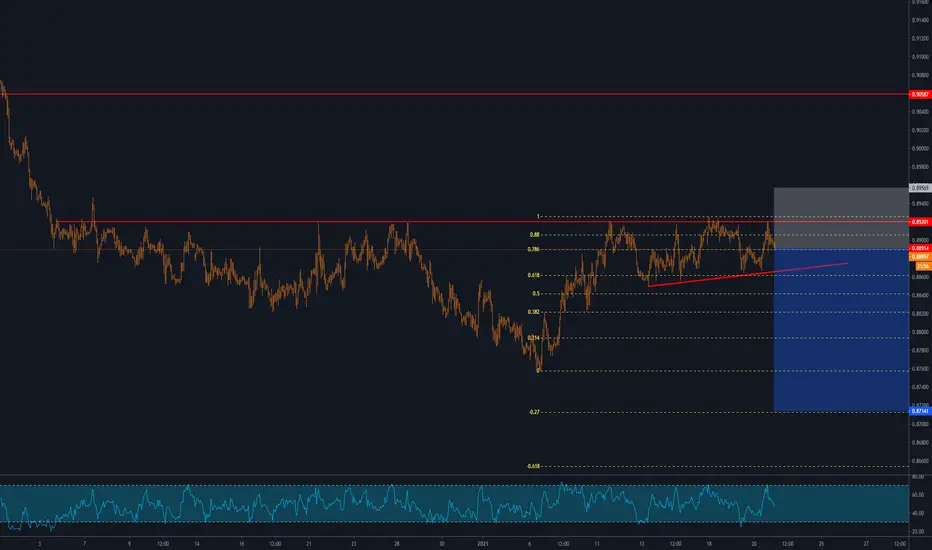The height and width of the screenshot is (550, 932).
Task: Select the 0.90000 price scale tick
Action: (x=920, y=149)
